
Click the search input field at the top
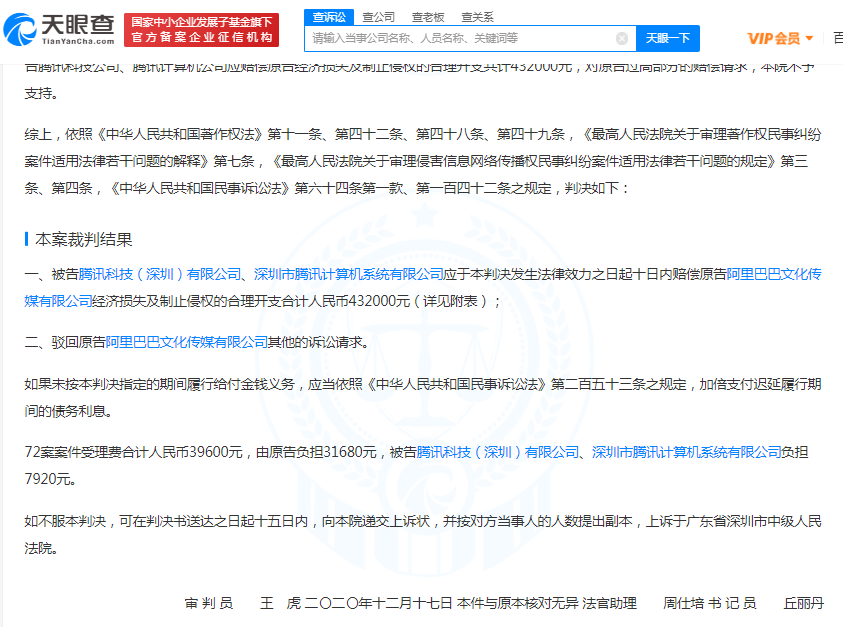(x=460, y=38)
